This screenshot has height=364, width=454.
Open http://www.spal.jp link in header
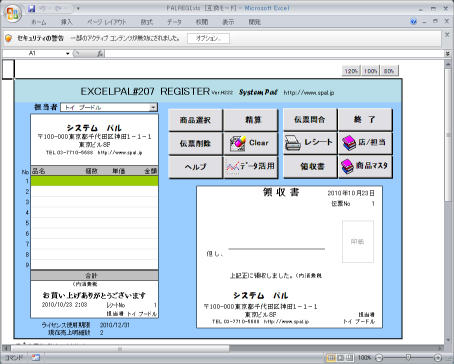click(309, 93)
